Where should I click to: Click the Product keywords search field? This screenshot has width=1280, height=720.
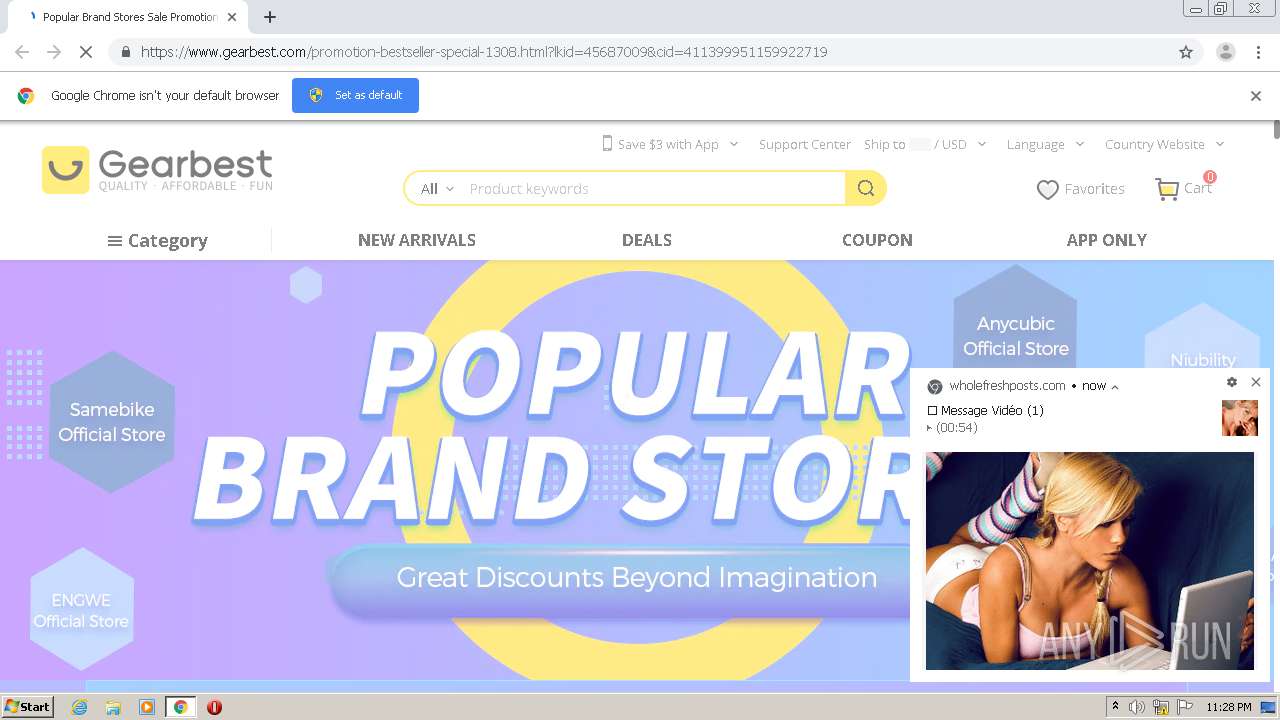tap(655, 188)
